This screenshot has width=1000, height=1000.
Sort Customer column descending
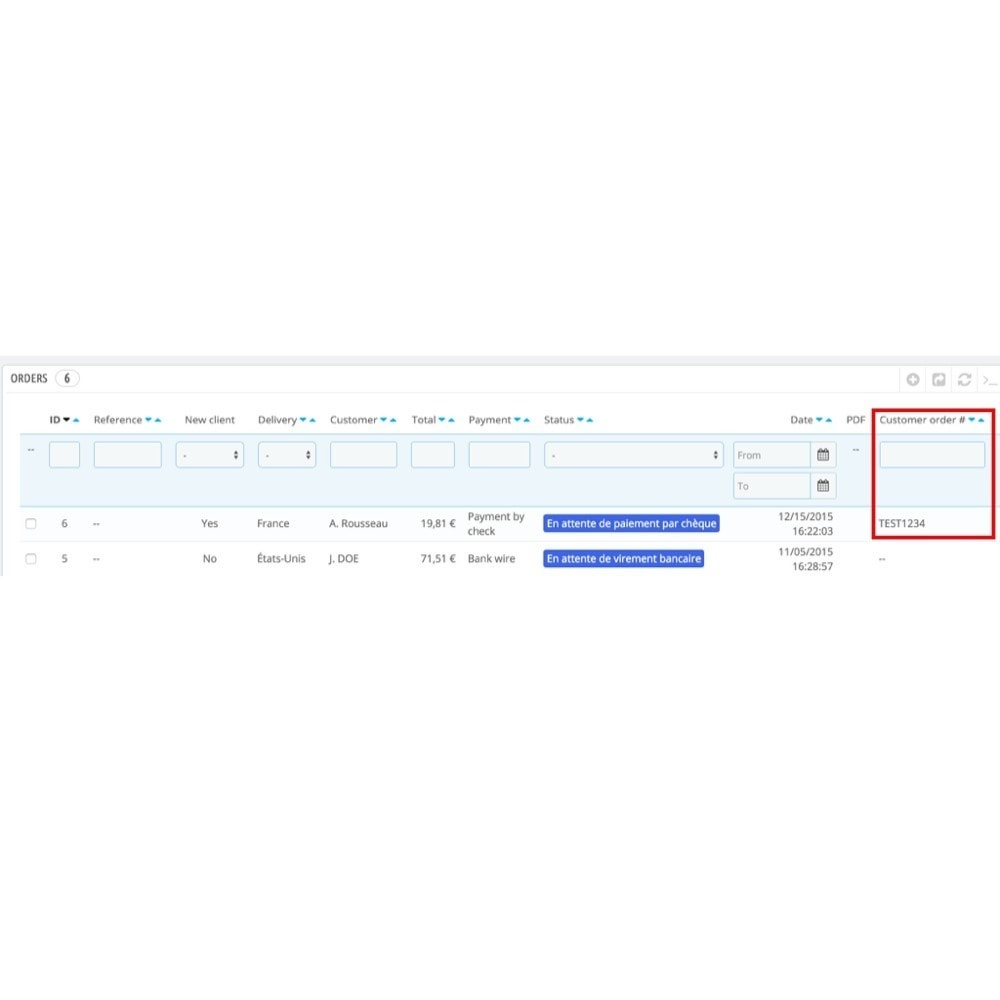click(383, 420)
